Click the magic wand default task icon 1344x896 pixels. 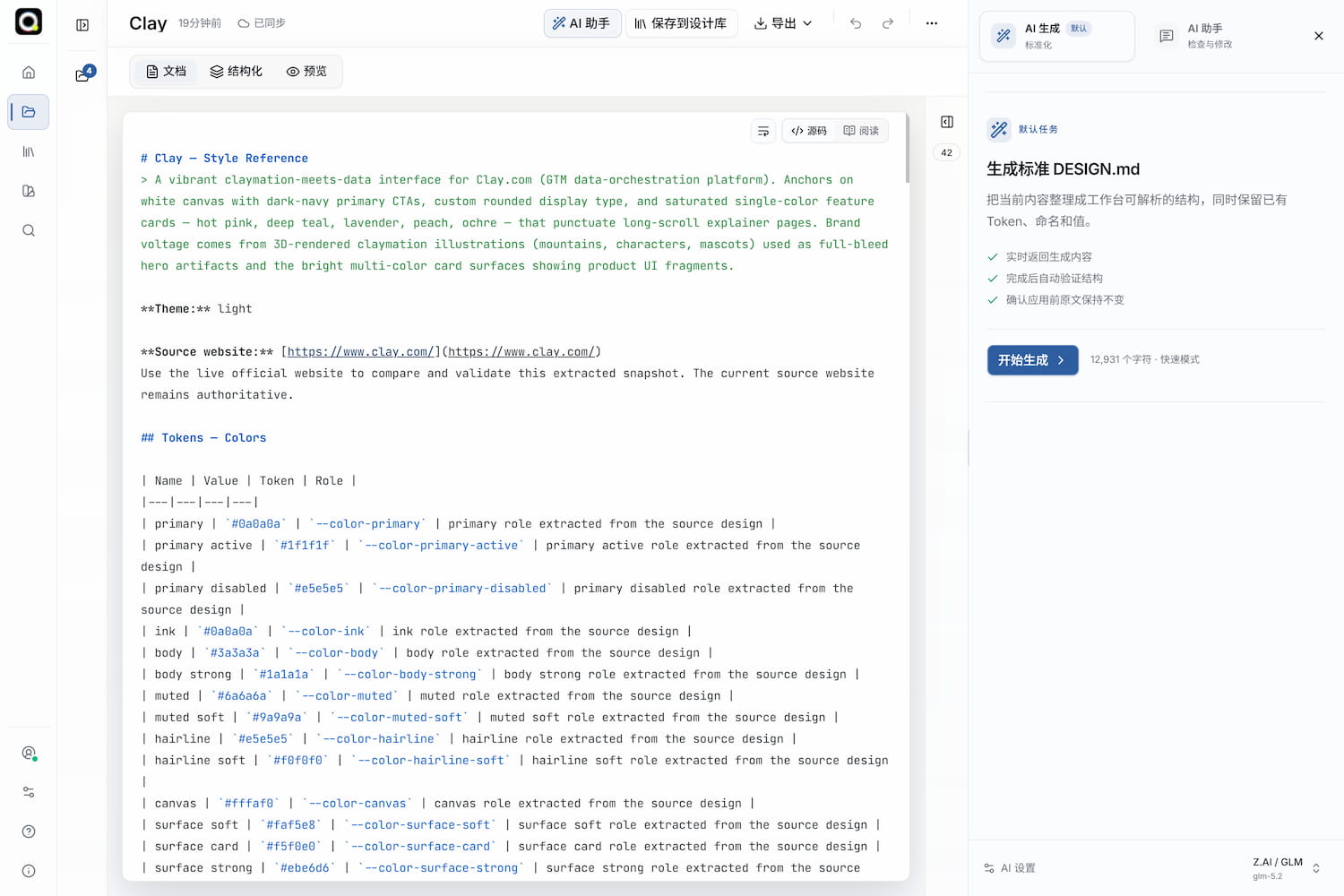(999, 129)
